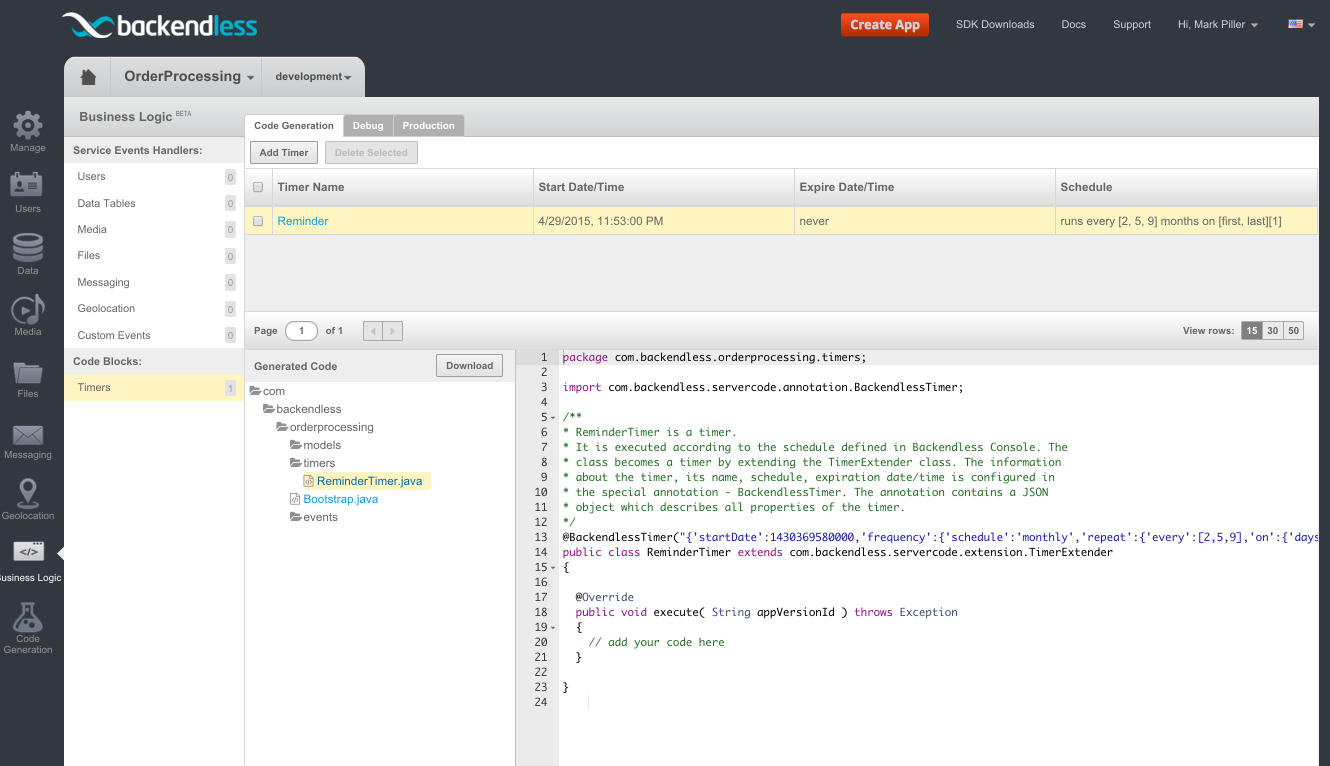Open the Hi, Mark Piller account menu
The width and height of the screenshot is (1330, 766).
(1218, 24)
